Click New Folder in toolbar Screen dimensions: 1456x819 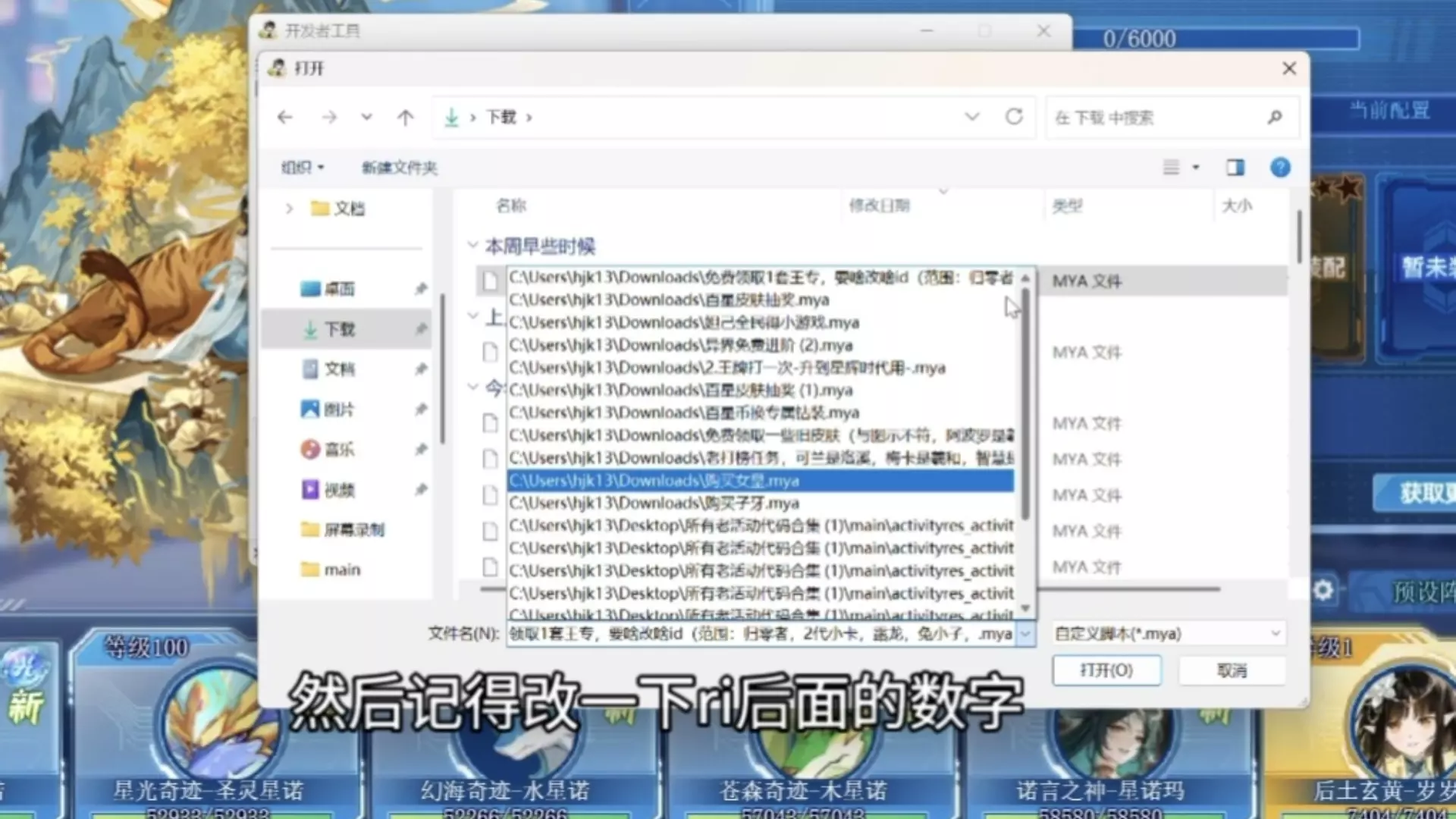pyautogui.click(x=399, y=168)
